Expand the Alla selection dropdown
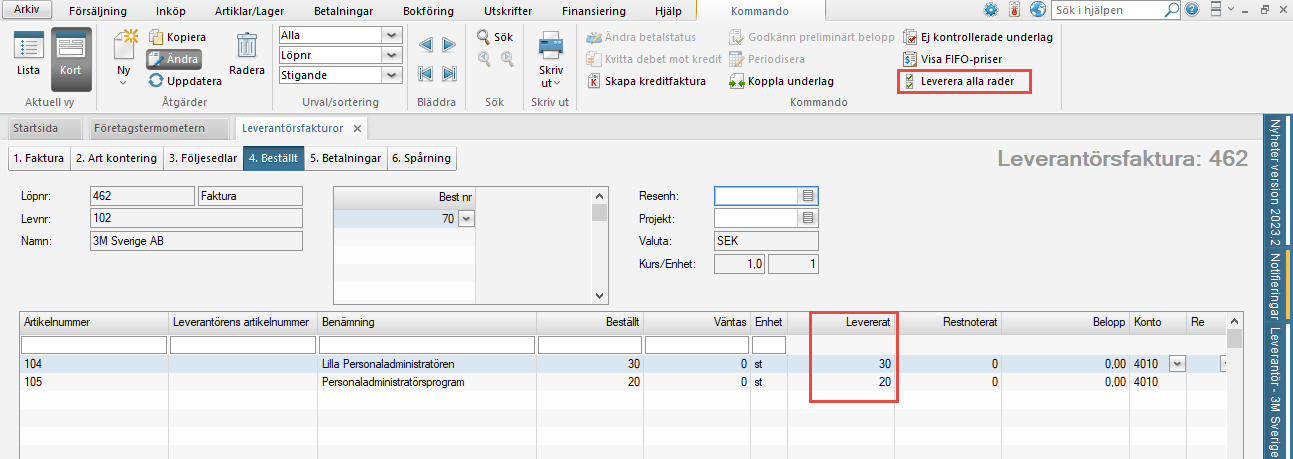This screenshot has width=1293, height=459. [391, 35]
